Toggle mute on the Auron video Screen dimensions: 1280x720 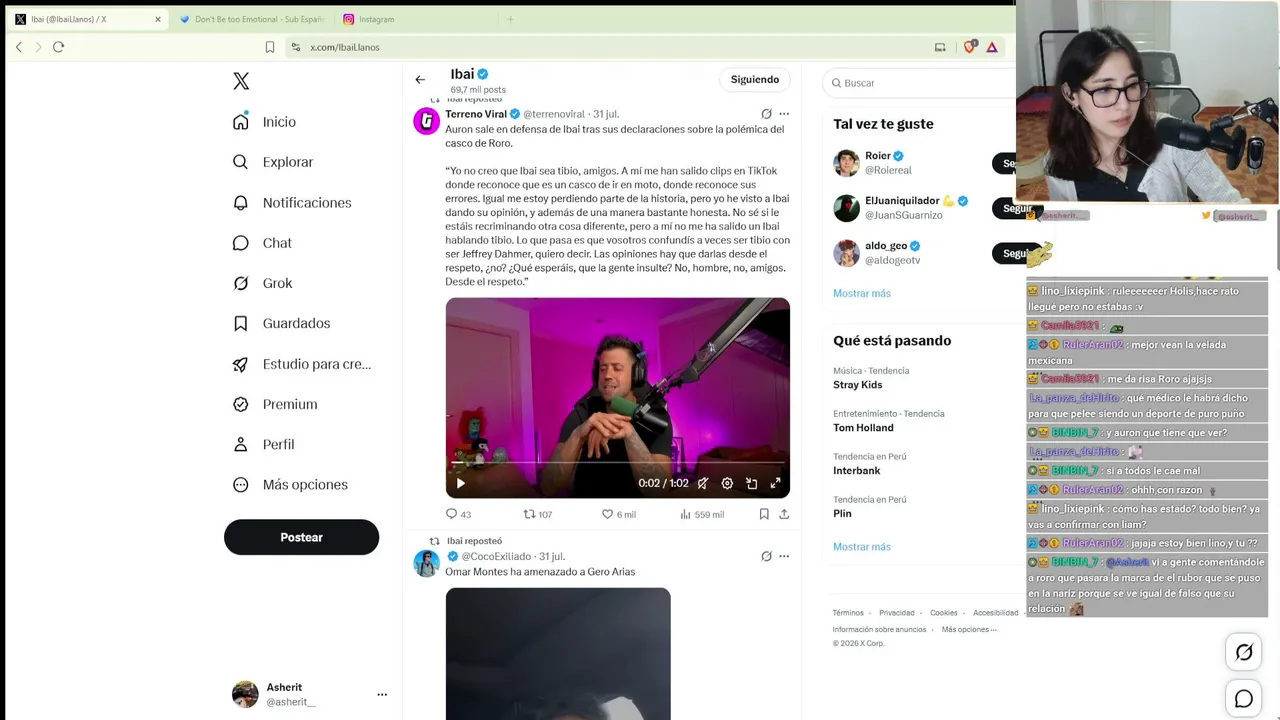point(703,483)
